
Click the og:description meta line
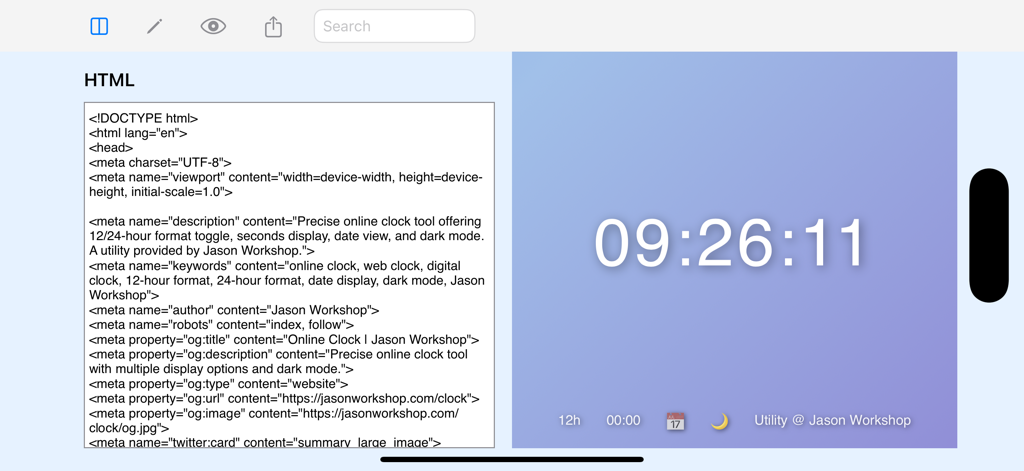[x=278, y=362]
